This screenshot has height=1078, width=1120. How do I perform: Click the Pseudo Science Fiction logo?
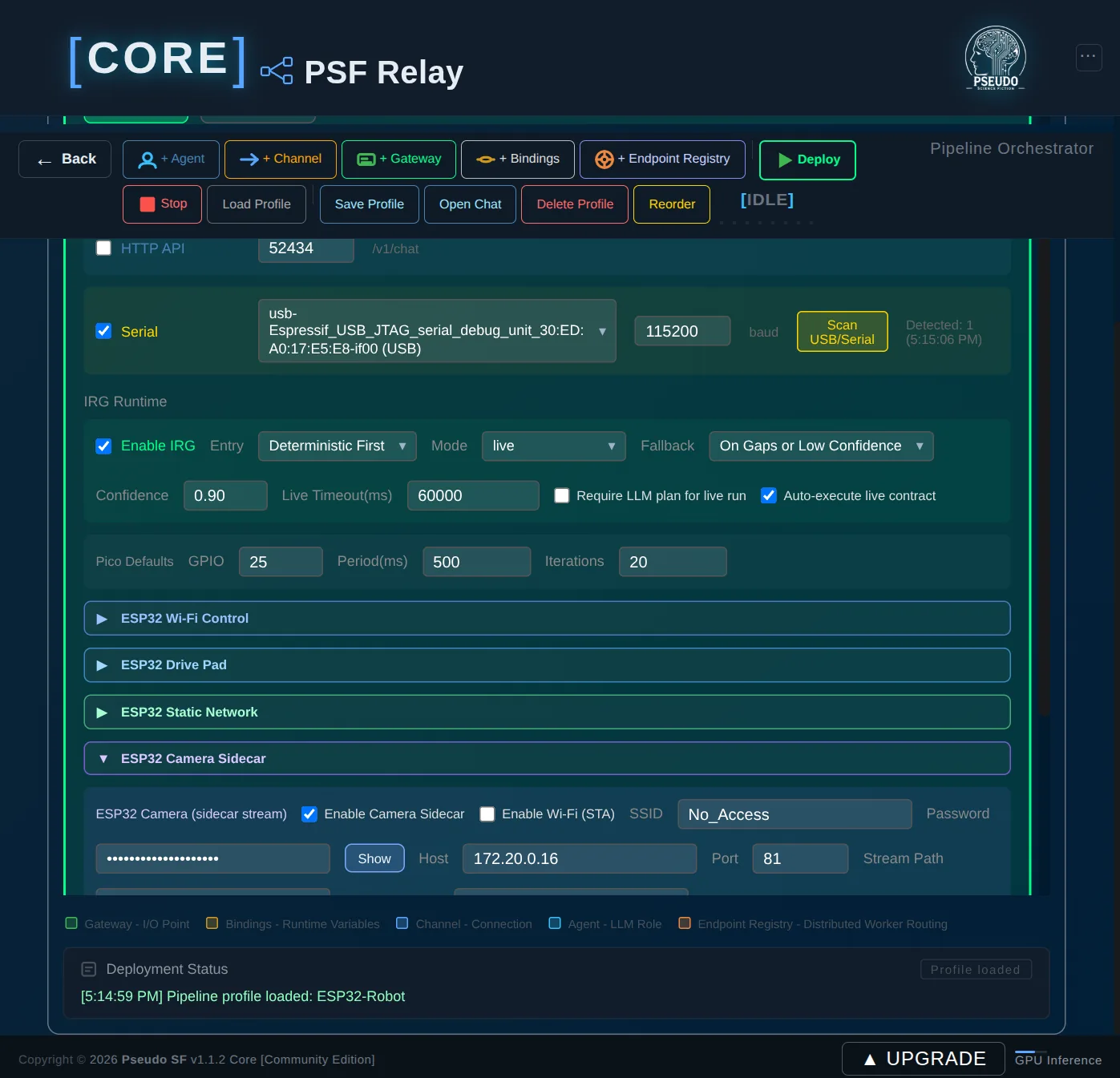[996, 58]
